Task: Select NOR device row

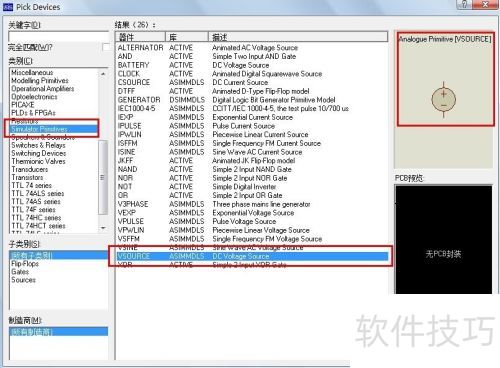Action: coord(252,178)
